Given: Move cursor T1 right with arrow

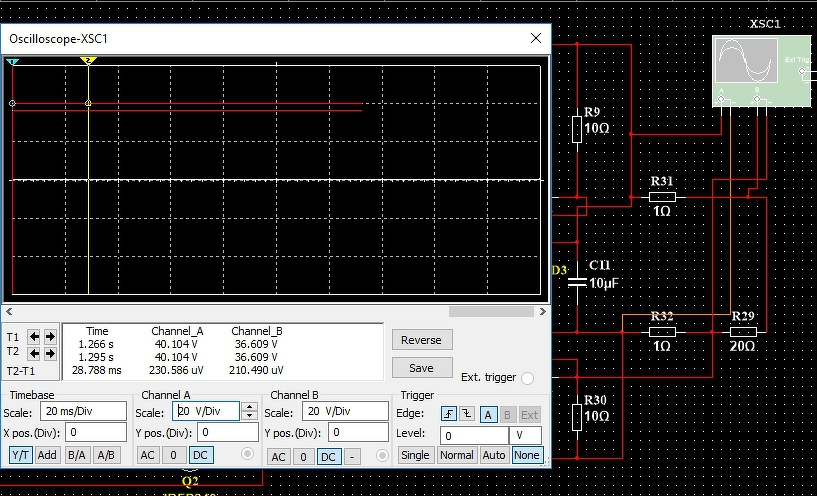Looking at the screenshot, I should [50, 337].
